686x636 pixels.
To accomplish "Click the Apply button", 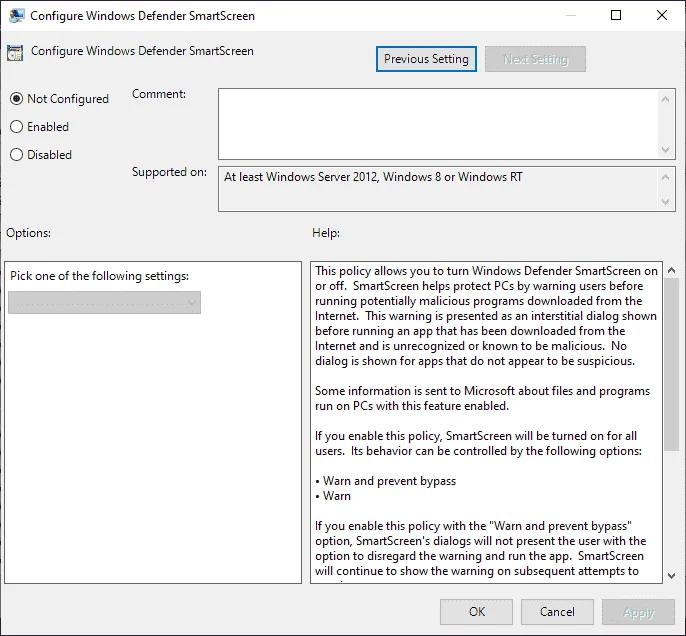I will click(638, 612).
